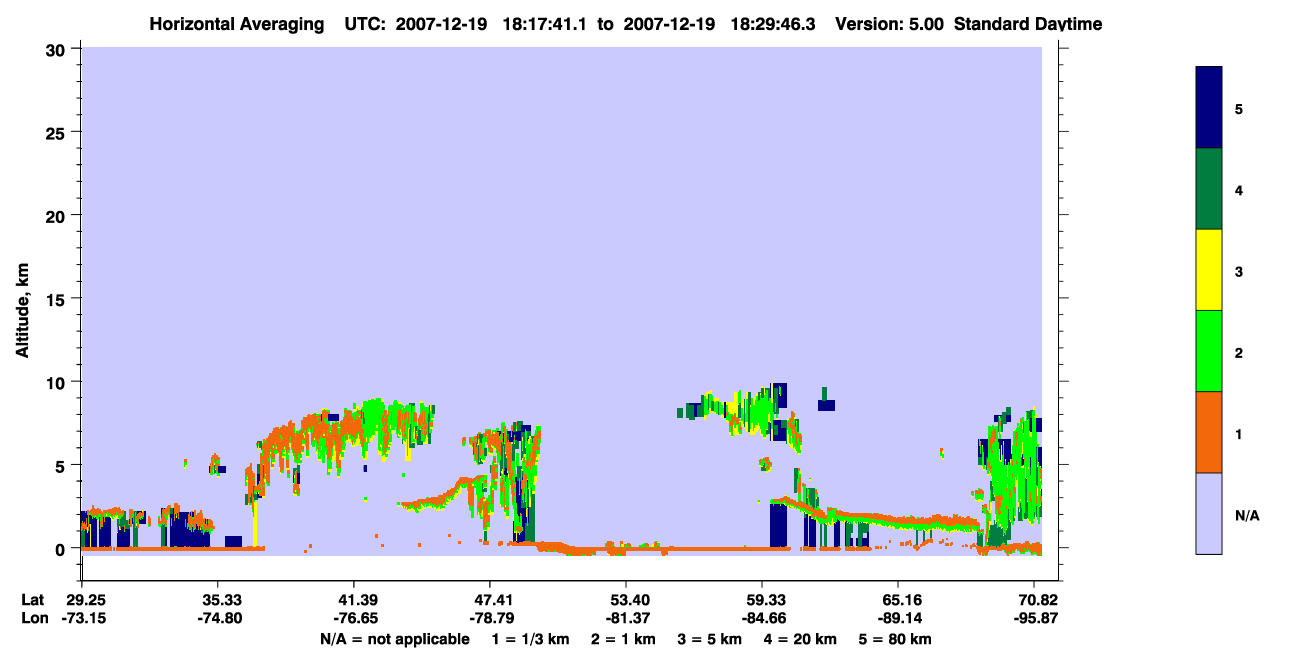Click 'Standard Daytime' in the title
The image size is (1300, 667).
(x=1028, y=24)
